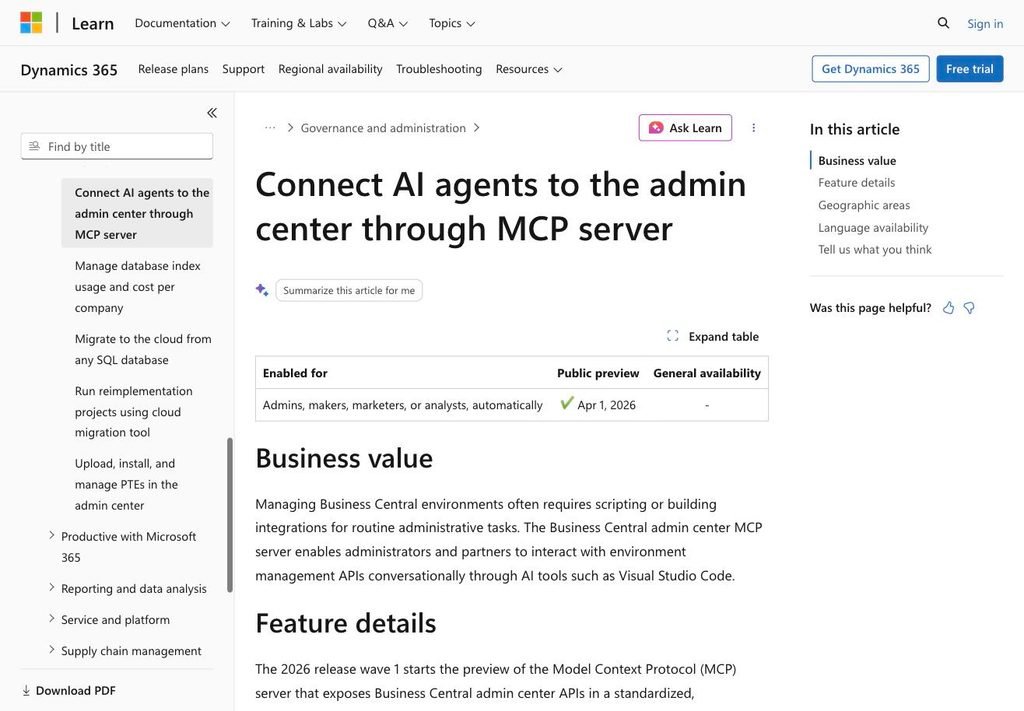Click the Find by title search field
Screen dimensions: 1024x711
[117, 146]
